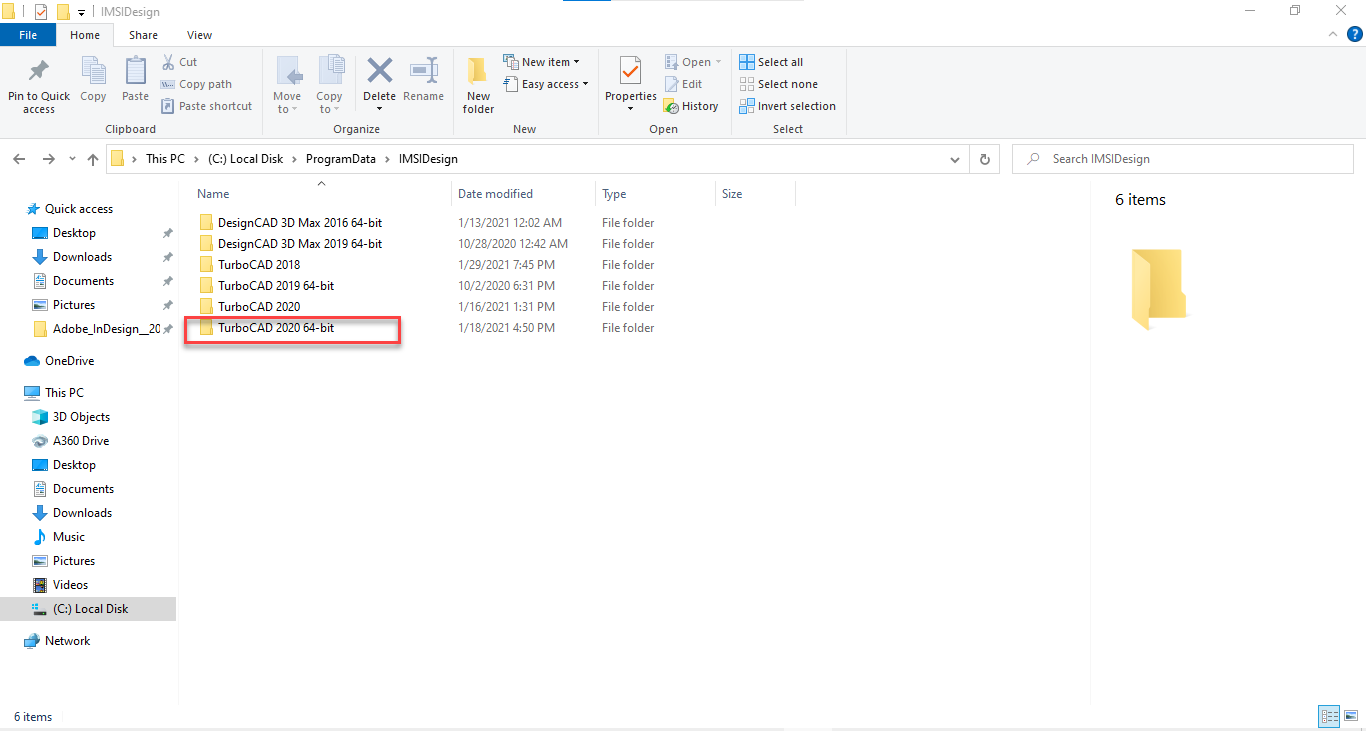Click the Forward navigation arrow

(x=48, y=159)
